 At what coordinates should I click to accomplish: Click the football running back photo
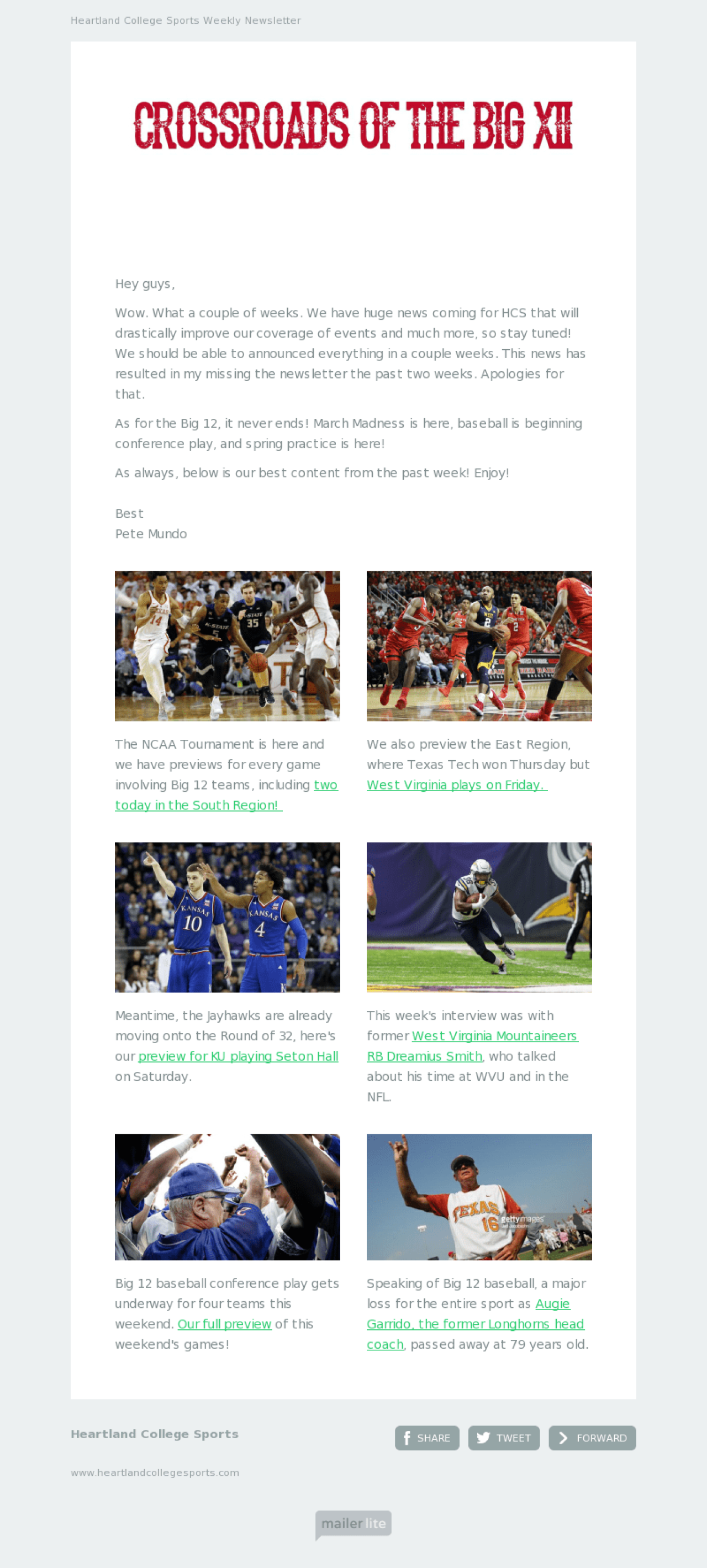(x=479, y=917)
